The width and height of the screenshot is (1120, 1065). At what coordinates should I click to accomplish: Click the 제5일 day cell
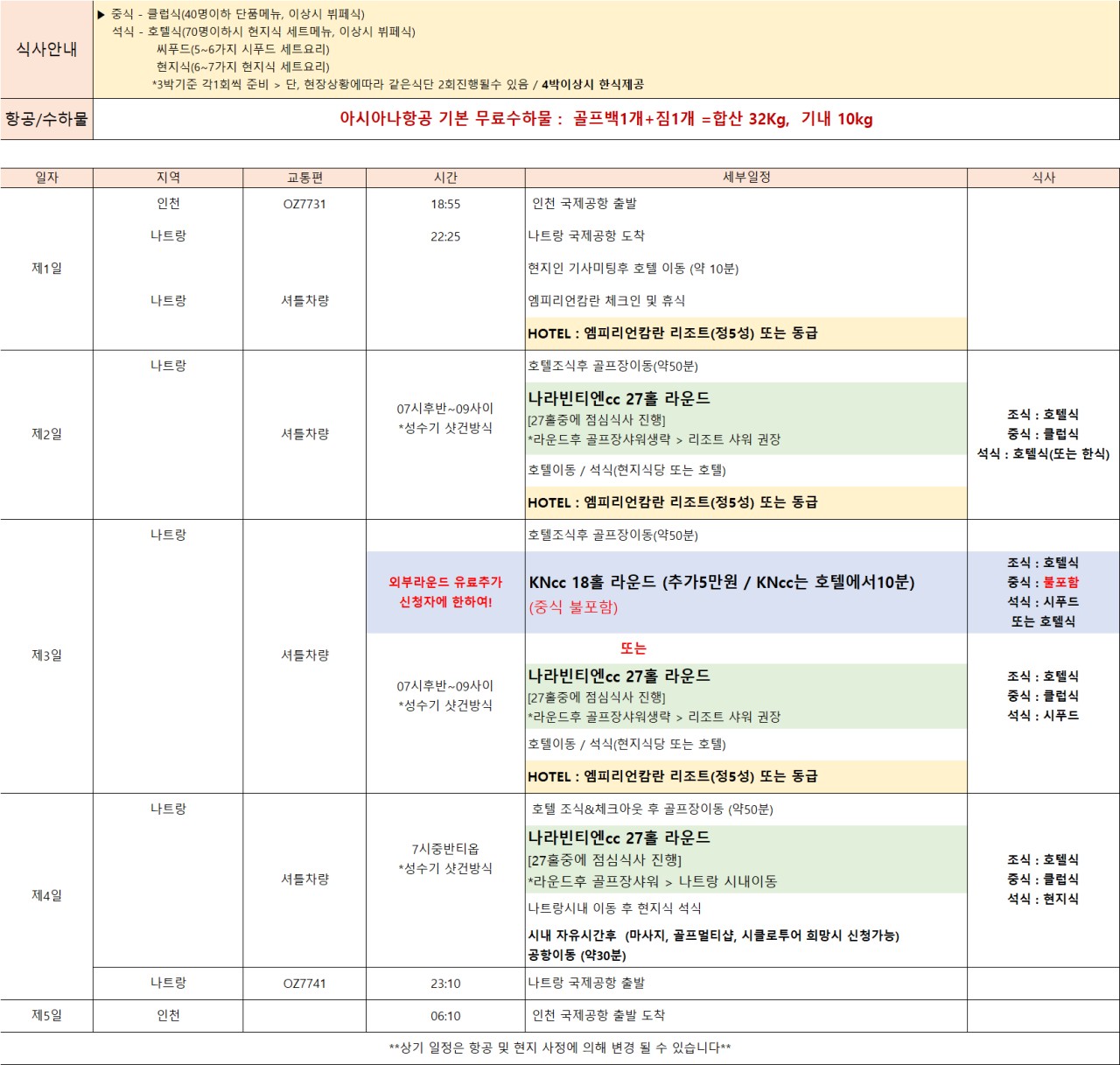pos(46,1016)
